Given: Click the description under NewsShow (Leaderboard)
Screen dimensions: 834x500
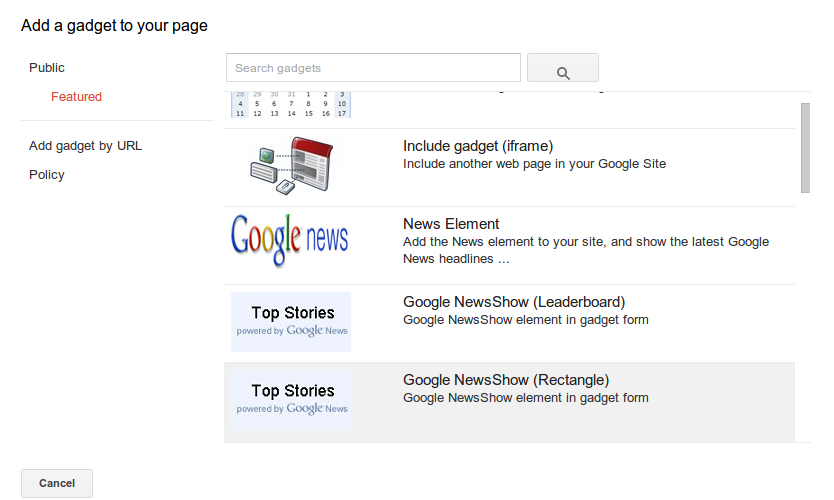Looking at the screenshot, I should point(525,320).
